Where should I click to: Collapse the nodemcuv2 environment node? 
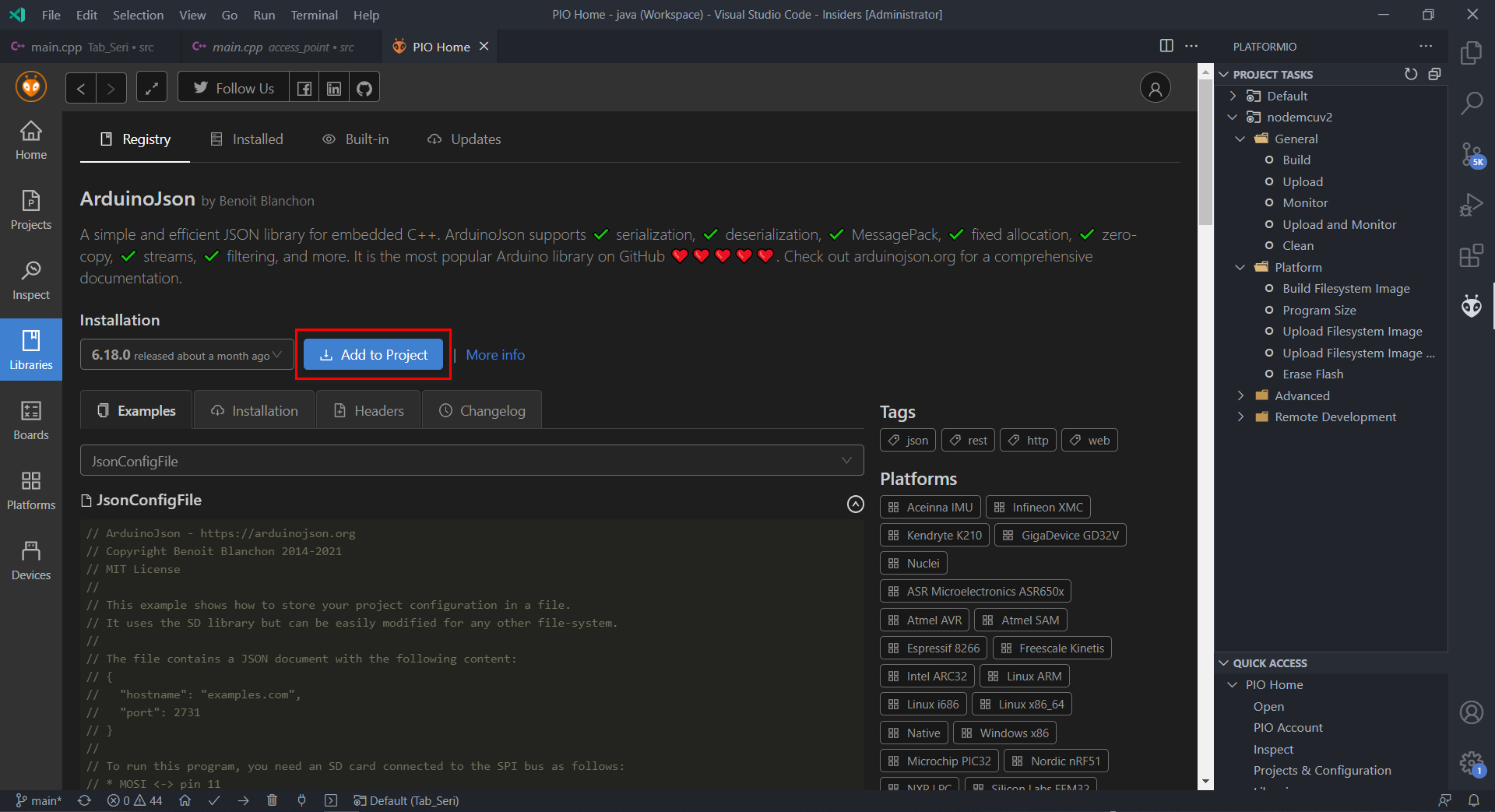[x=1233, y=117]
